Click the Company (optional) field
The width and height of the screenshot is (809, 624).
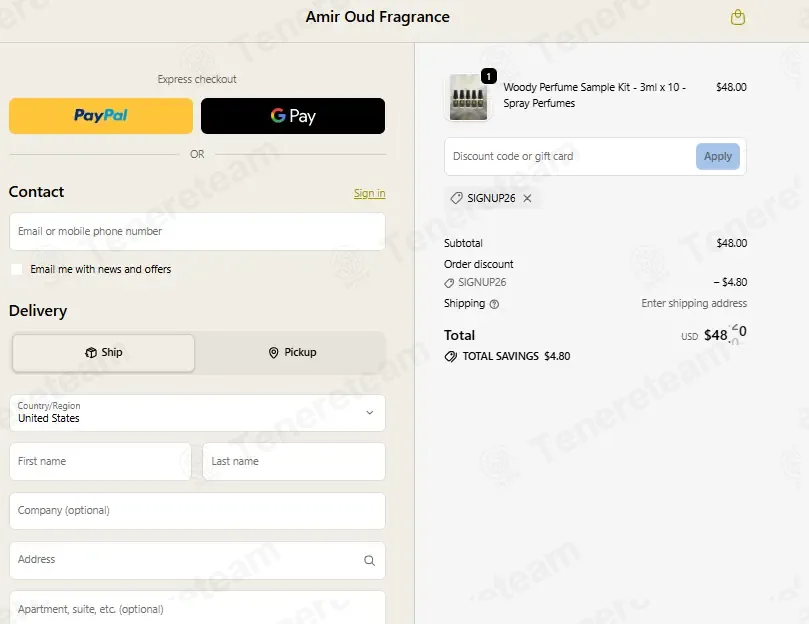click(197, 511)
